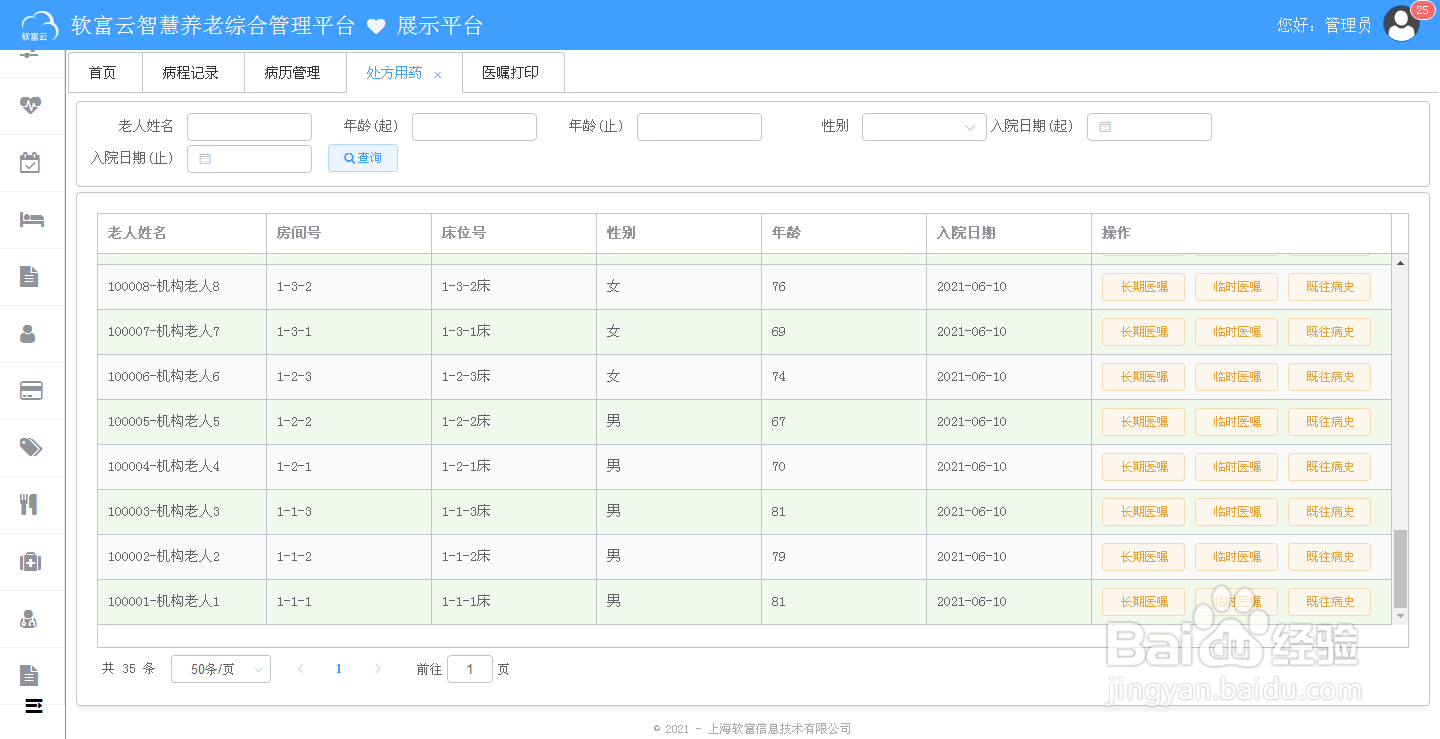Click the person silhouette sidebar icon

28,334
